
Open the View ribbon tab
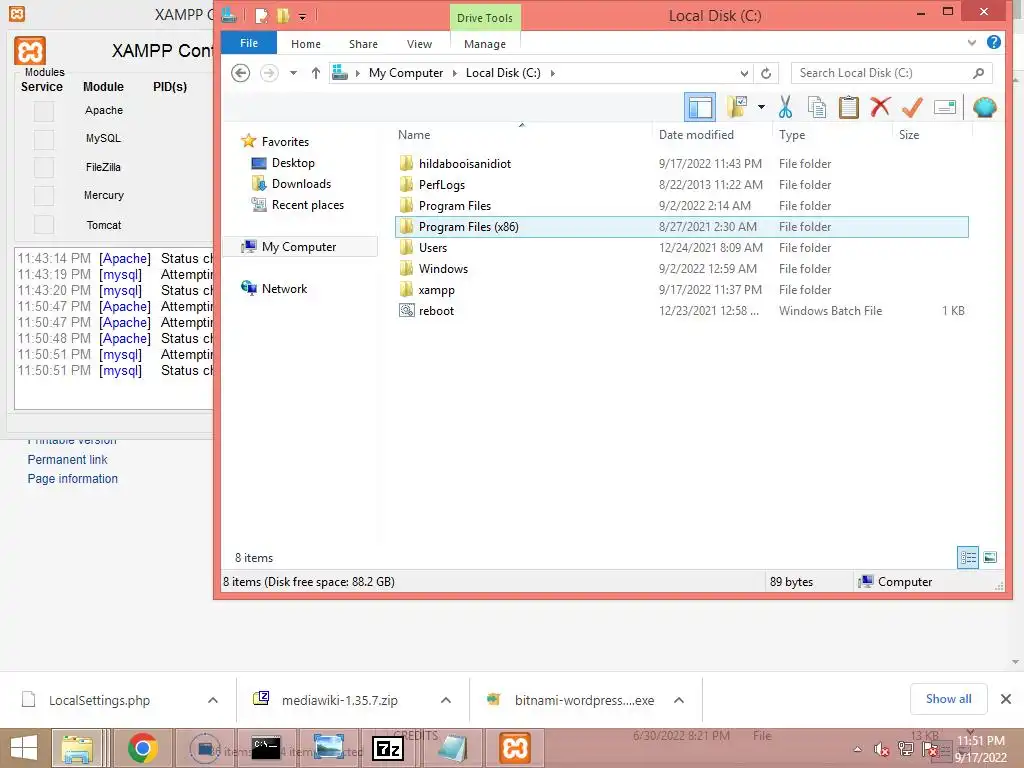click(x=419, y=44)
